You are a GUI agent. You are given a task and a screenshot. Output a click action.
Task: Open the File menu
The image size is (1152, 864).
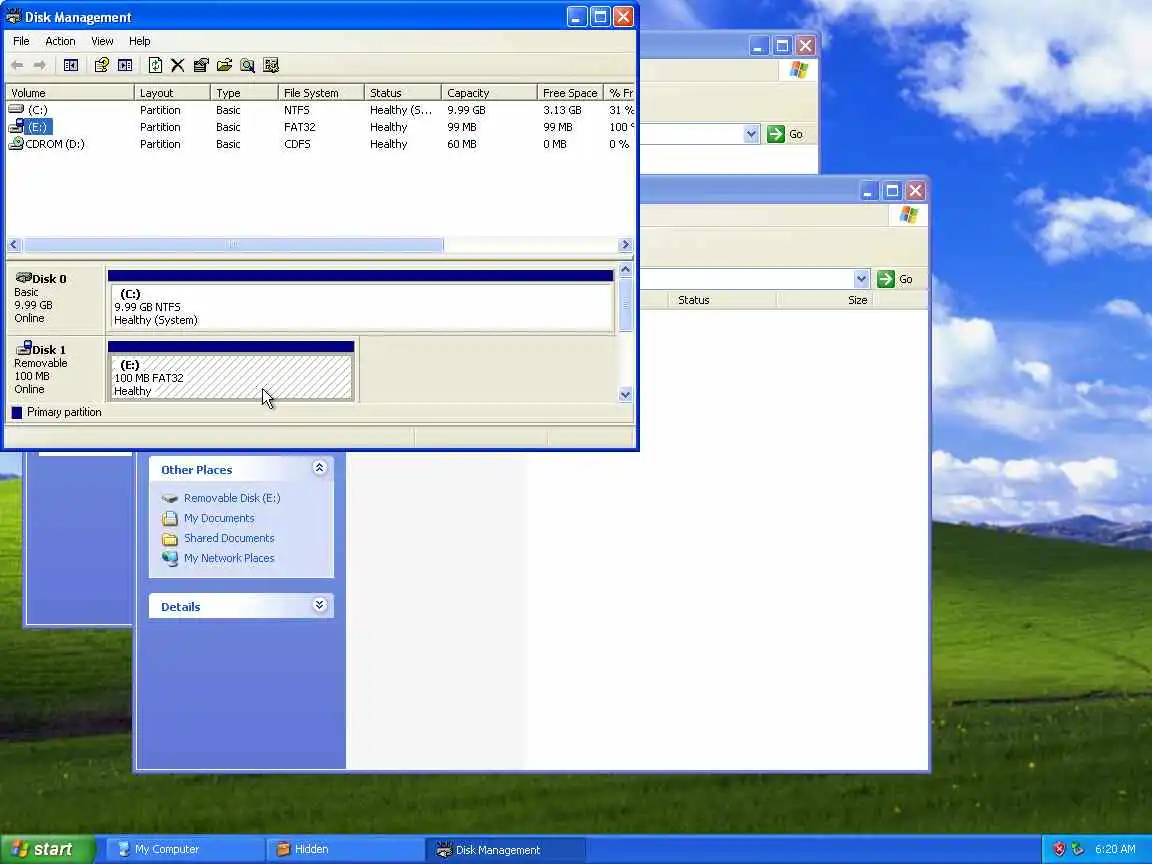pos(21,41)
